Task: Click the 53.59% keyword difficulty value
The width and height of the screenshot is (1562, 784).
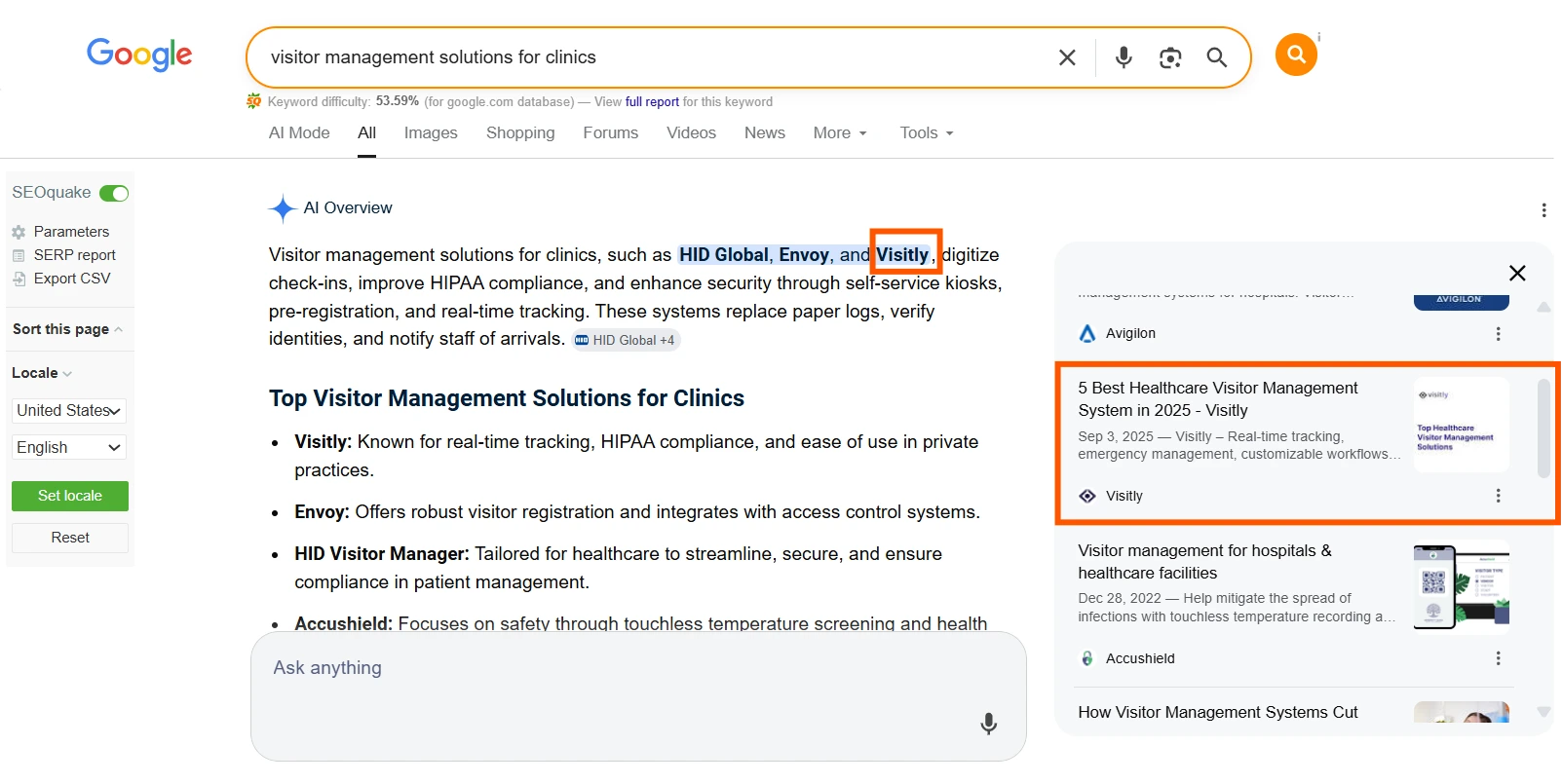Action: 398,101
